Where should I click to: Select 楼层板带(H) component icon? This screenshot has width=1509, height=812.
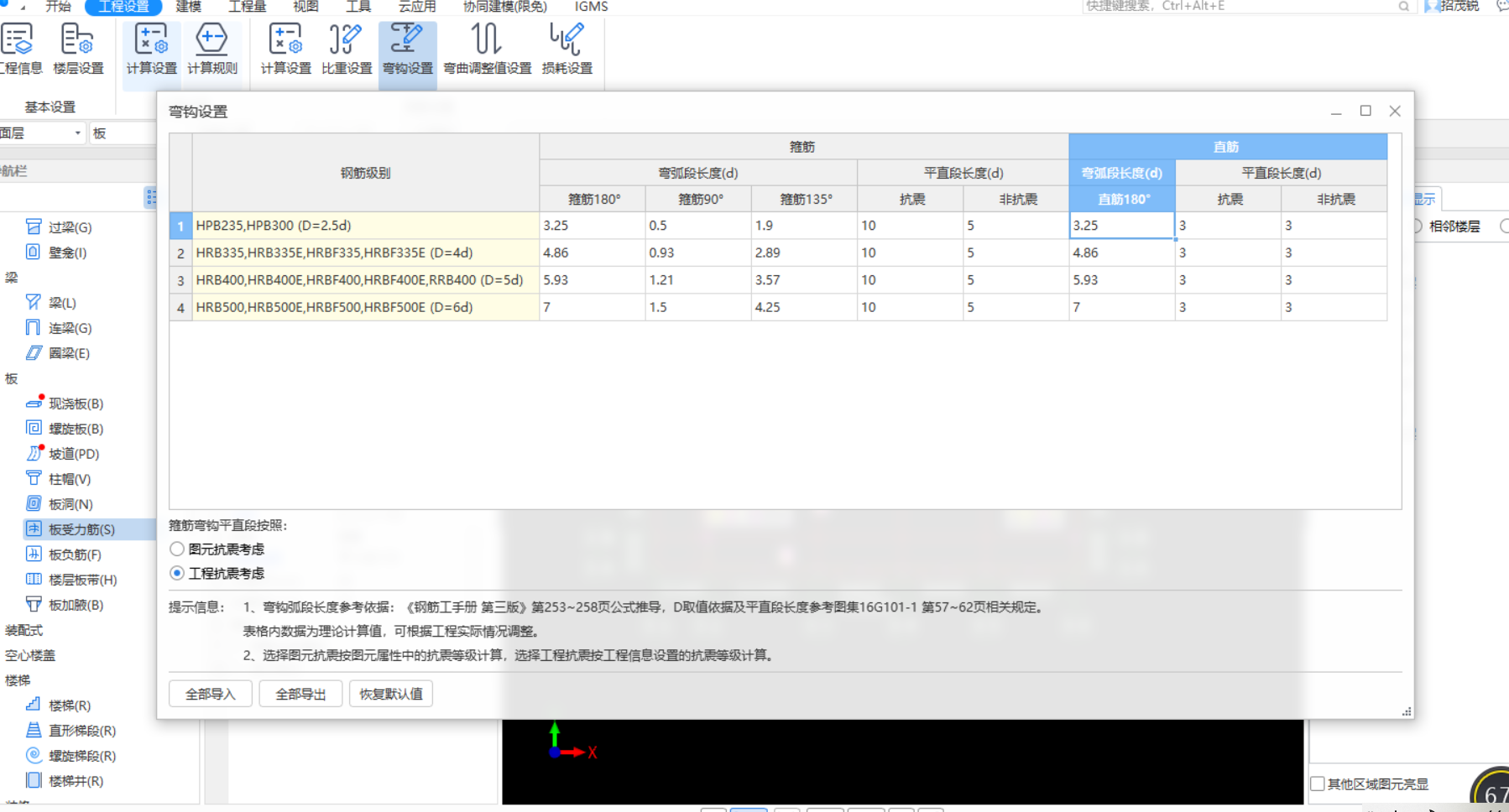[34, 579]
